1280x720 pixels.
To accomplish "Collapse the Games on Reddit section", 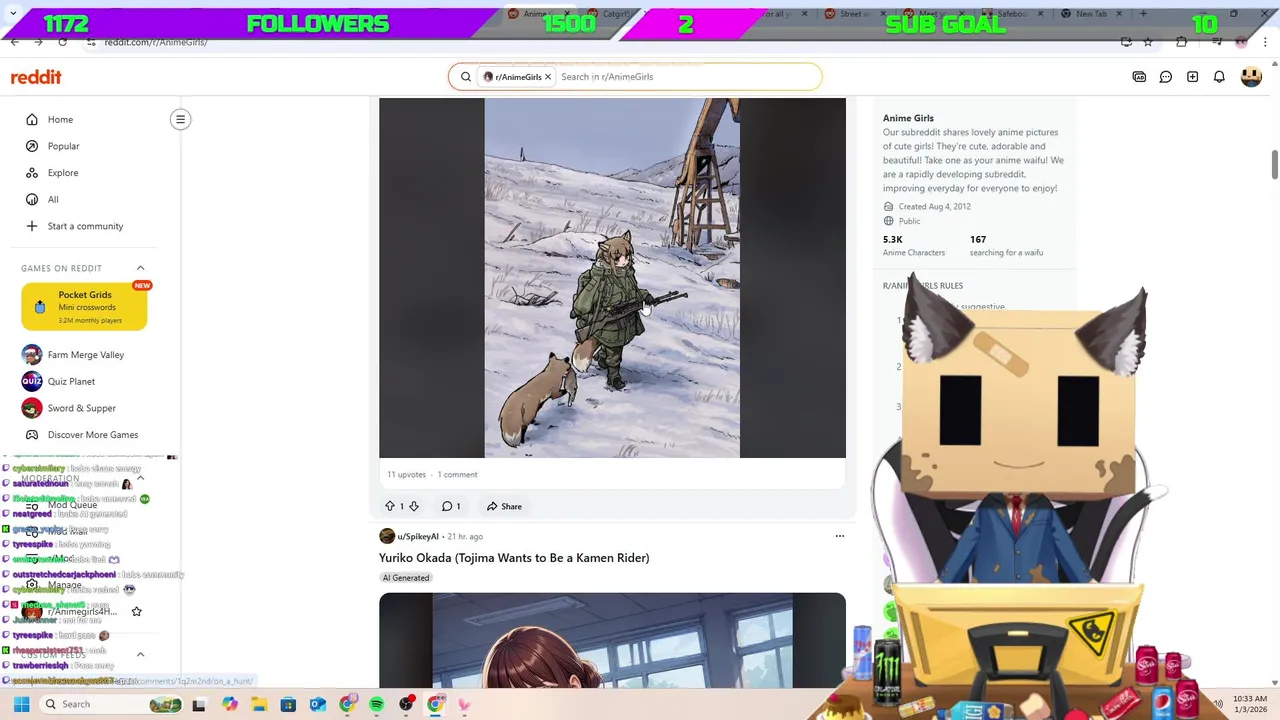I will click(x=140, y=268).
